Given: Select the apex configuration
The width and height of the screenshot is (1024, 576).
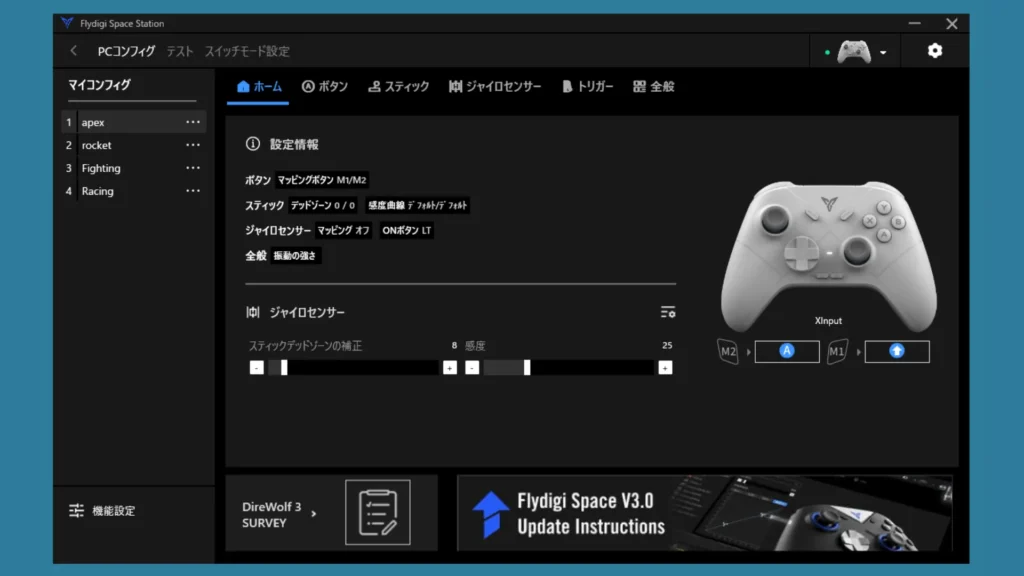Looking at the screenshot, I should (x=134, y=122).
